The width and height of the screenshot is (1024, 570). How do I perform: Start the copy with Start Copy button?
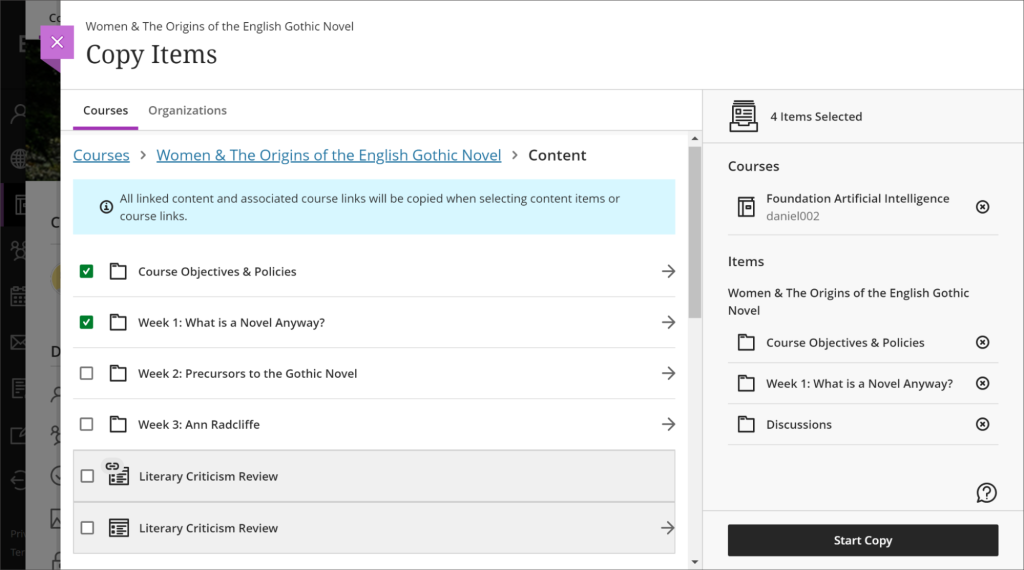coord(863,541)
